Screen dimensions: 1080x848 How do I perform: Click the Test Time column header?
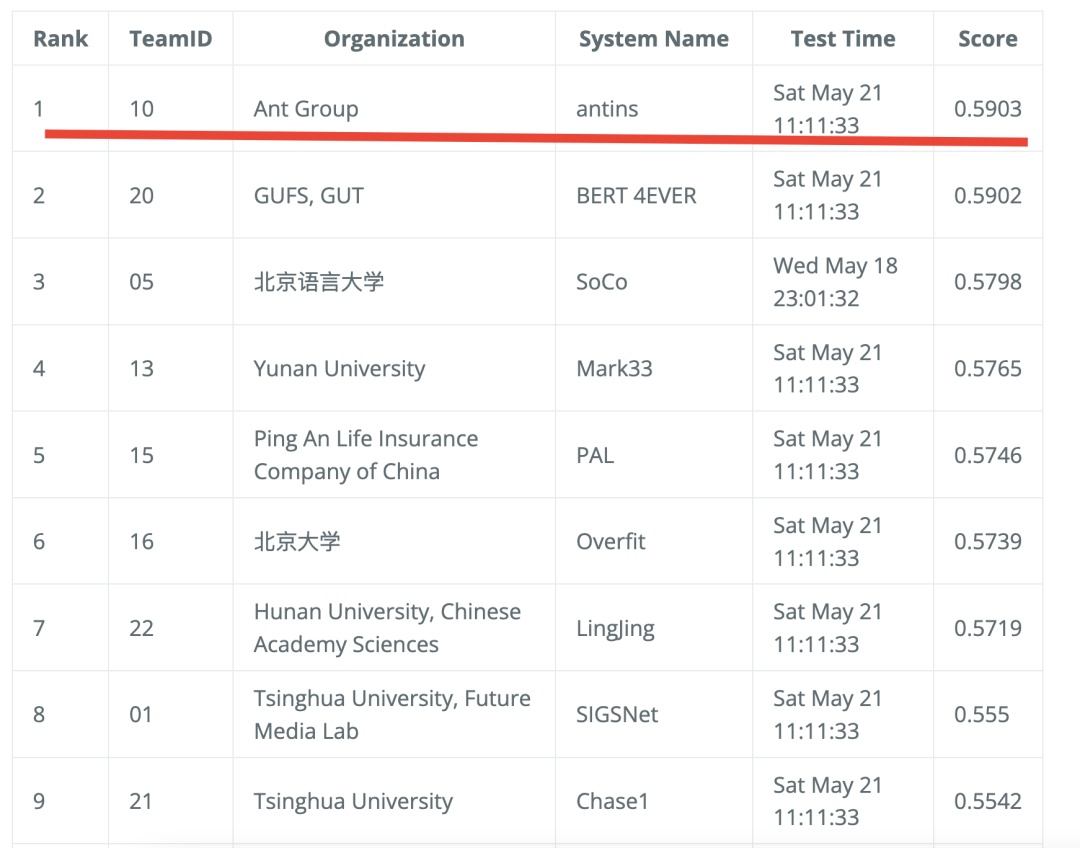point(843,39)
